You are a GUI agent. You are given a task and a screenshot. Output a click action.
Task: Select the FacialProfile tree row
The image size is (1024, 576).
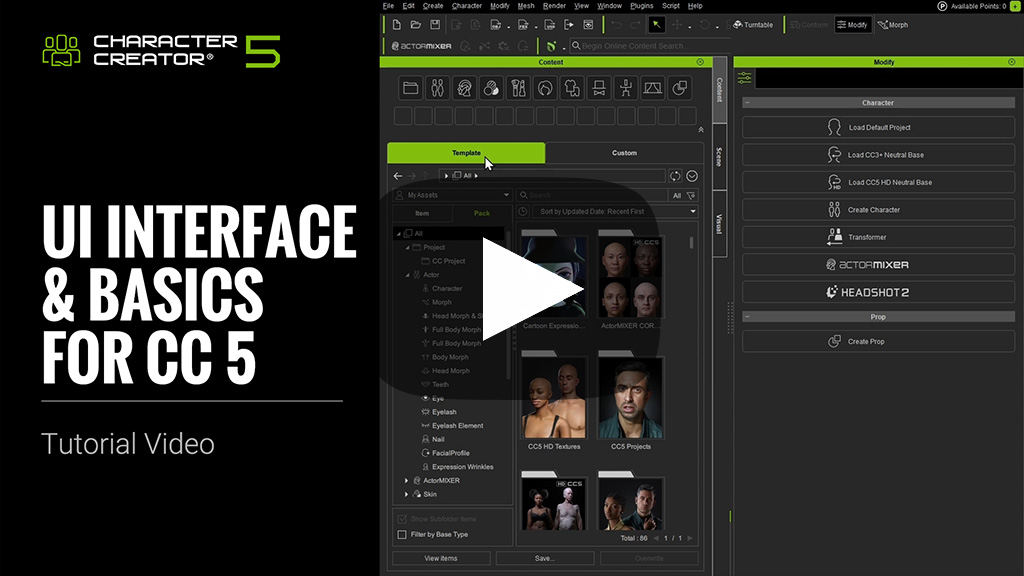coord(451,453)
